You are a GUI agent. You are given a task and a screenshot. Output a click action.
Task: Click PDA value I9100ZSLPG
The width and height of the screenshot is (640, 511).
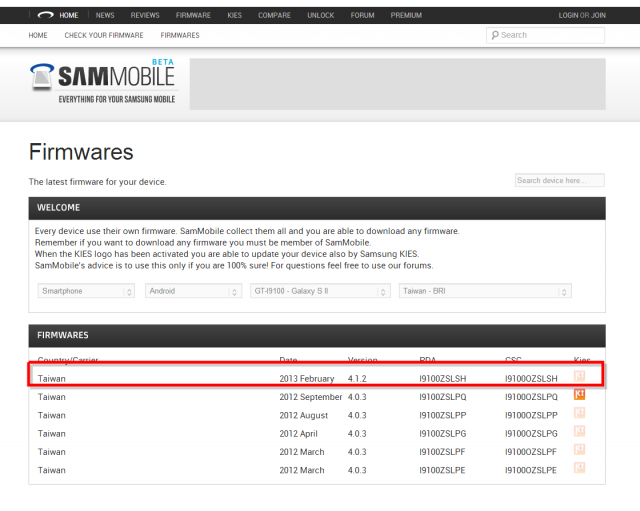click(x=442, y=434)
